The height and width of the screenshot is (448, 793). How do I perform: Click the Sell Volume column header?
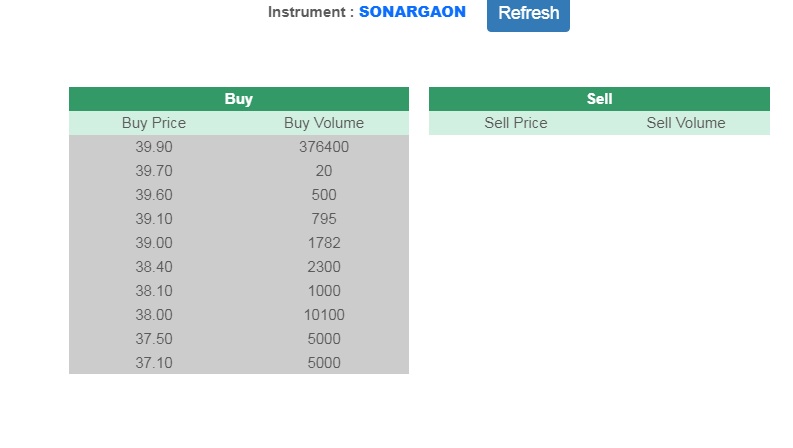click(686, 123)
